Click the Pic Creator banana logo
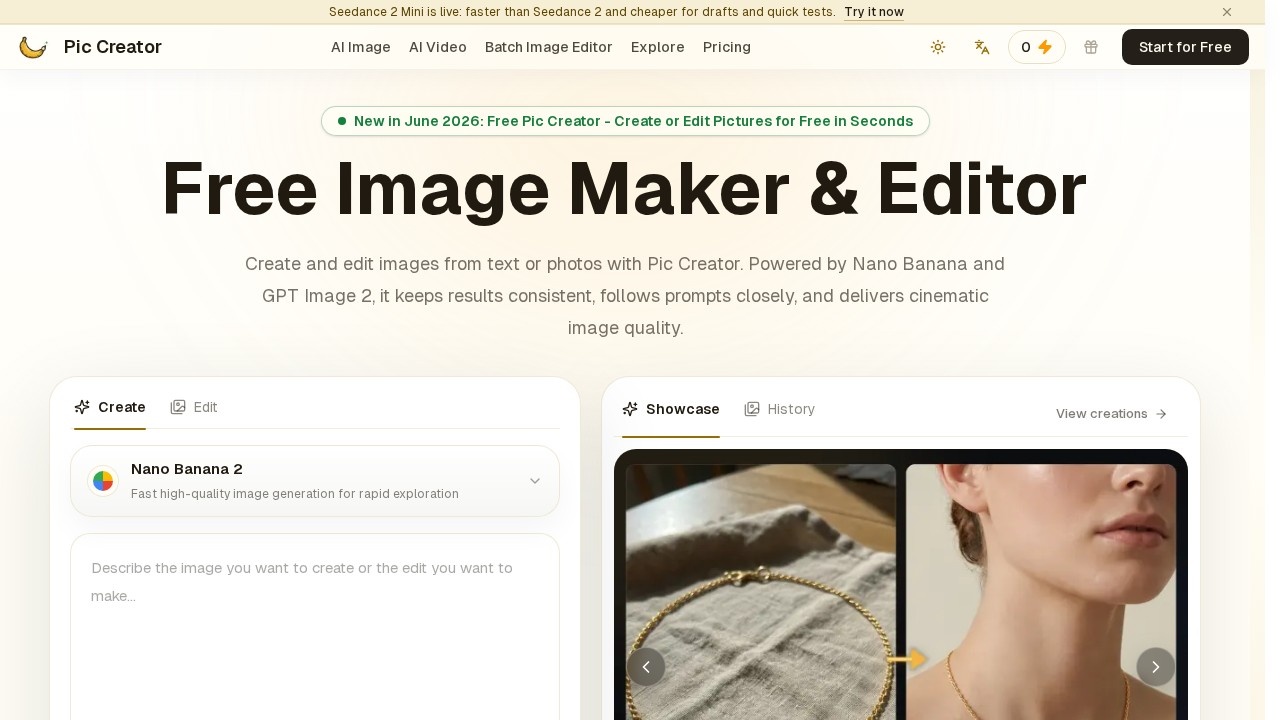 click(x=33, y=47)
